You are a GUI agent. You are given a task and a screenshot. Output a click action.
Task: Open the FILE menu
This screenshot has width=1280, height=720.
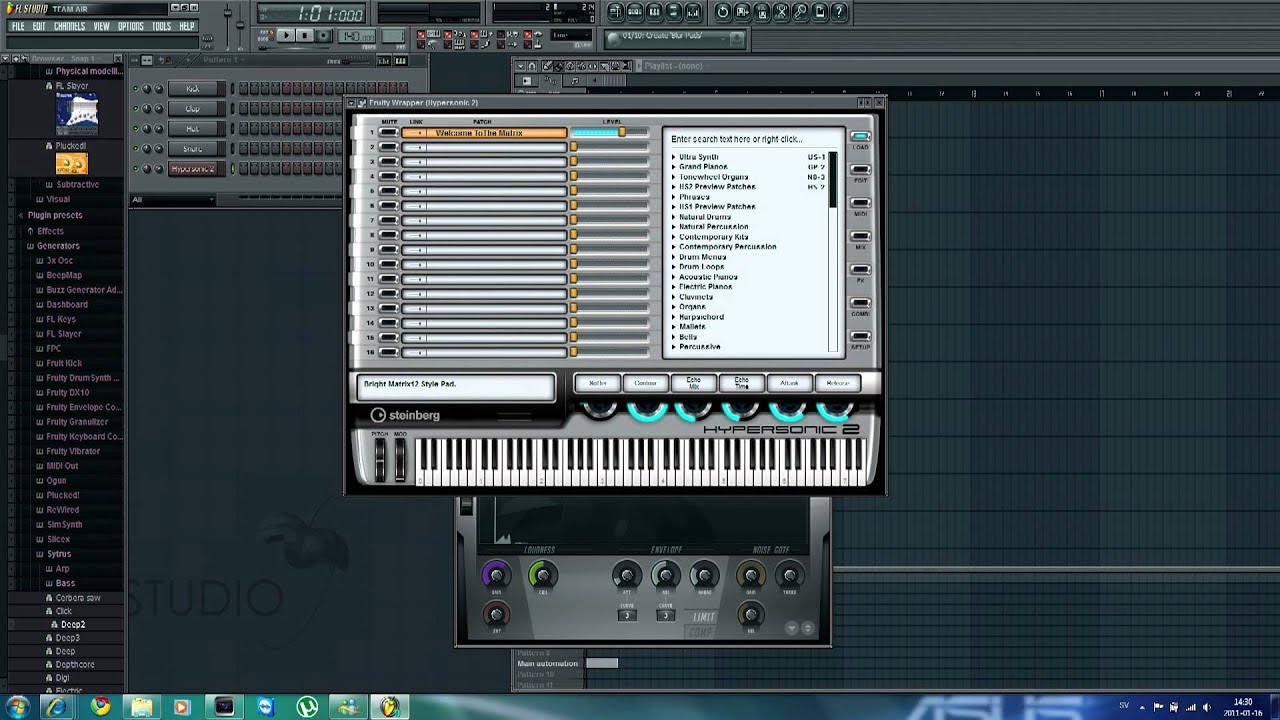pos(17,26)
